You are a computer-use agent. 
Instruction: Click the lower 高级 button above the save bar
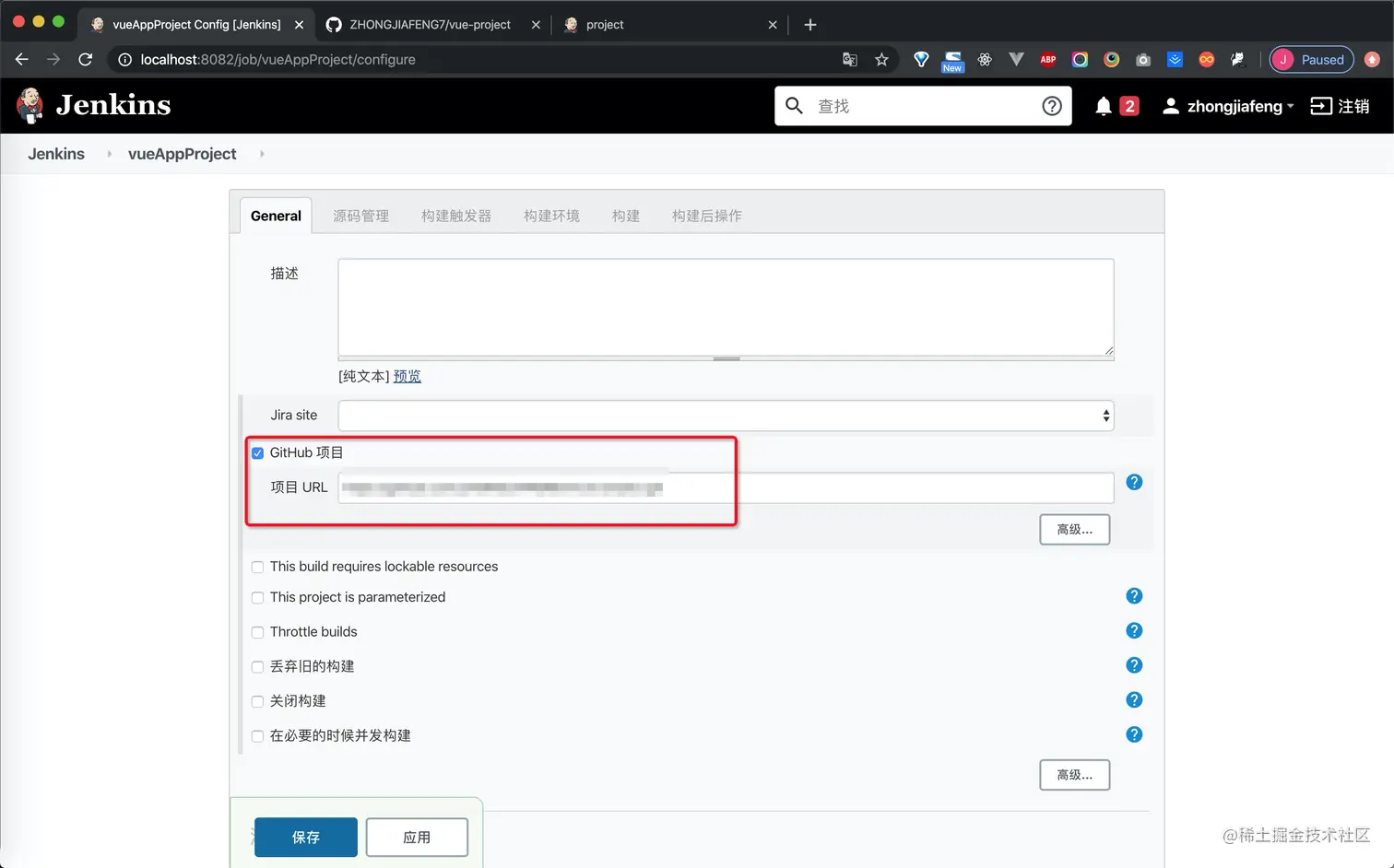pos(1074,775)
